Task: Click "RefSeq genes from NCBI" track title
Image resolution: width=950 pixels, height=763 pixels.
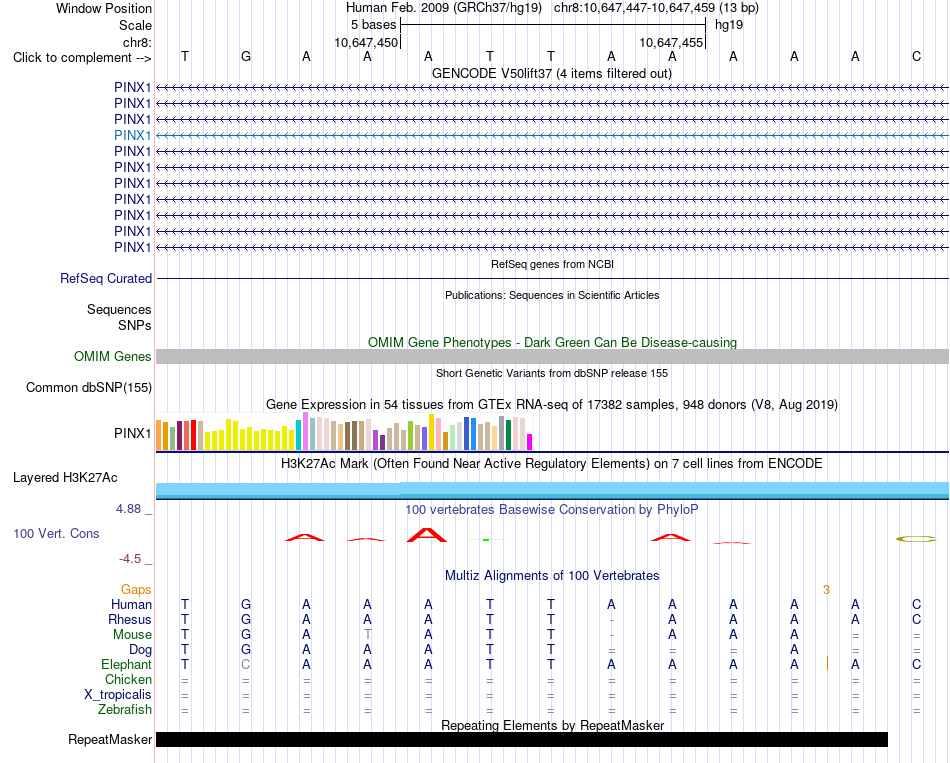Action: tap(552, 264)
